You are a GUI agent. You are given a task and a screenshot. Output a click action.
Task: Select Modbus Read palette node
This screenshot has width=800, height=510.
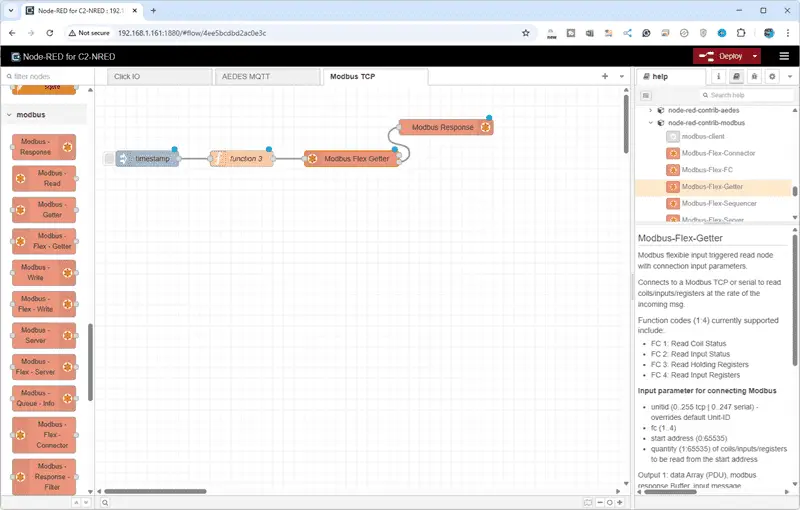coord(44,178)
